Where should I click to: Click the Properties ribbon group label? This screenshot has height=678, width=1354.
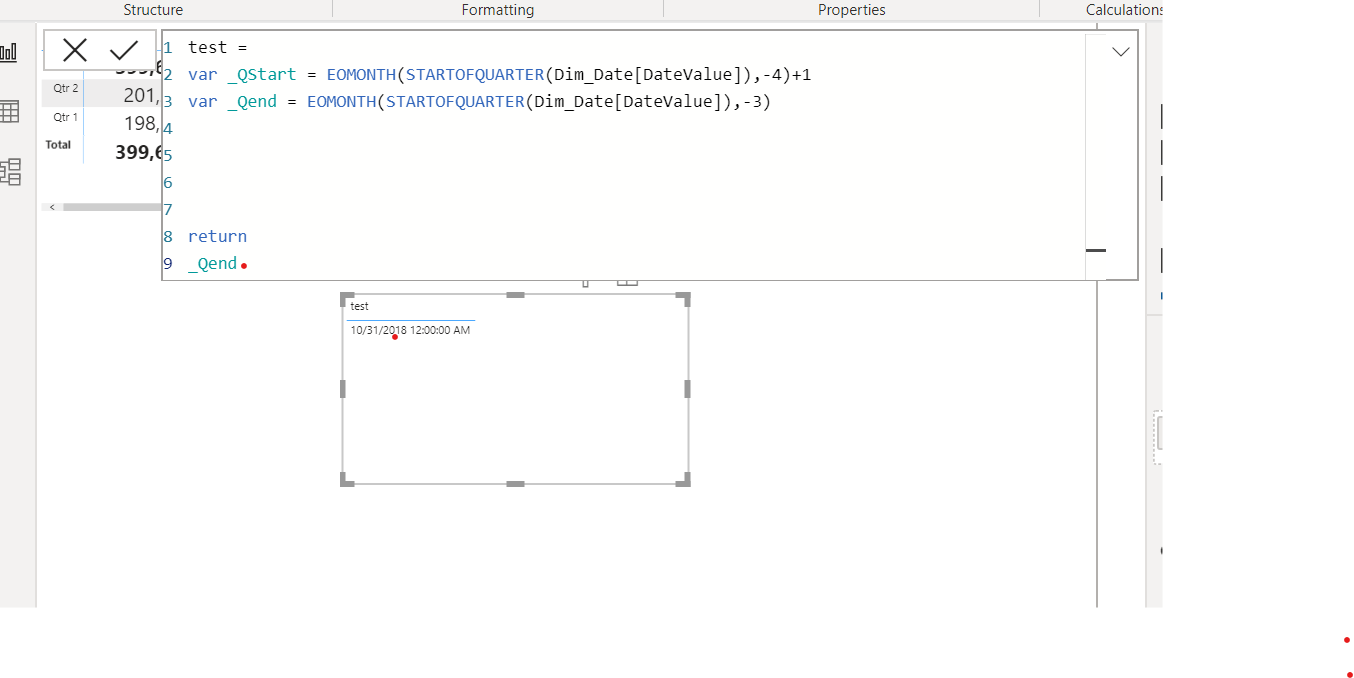pyautogui.click(x=852, y=10)
